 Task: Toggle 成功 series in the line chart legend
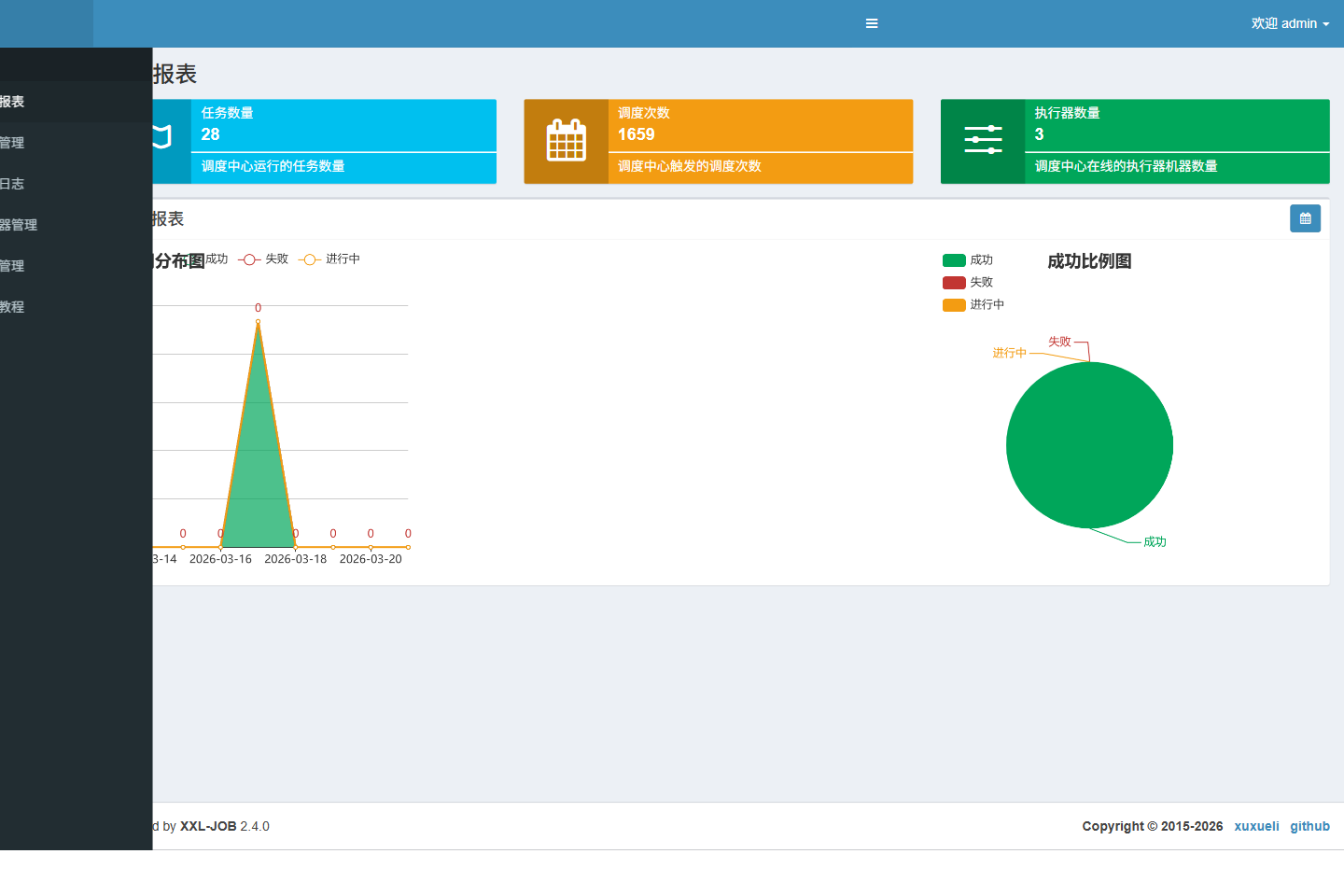point(217,259)
